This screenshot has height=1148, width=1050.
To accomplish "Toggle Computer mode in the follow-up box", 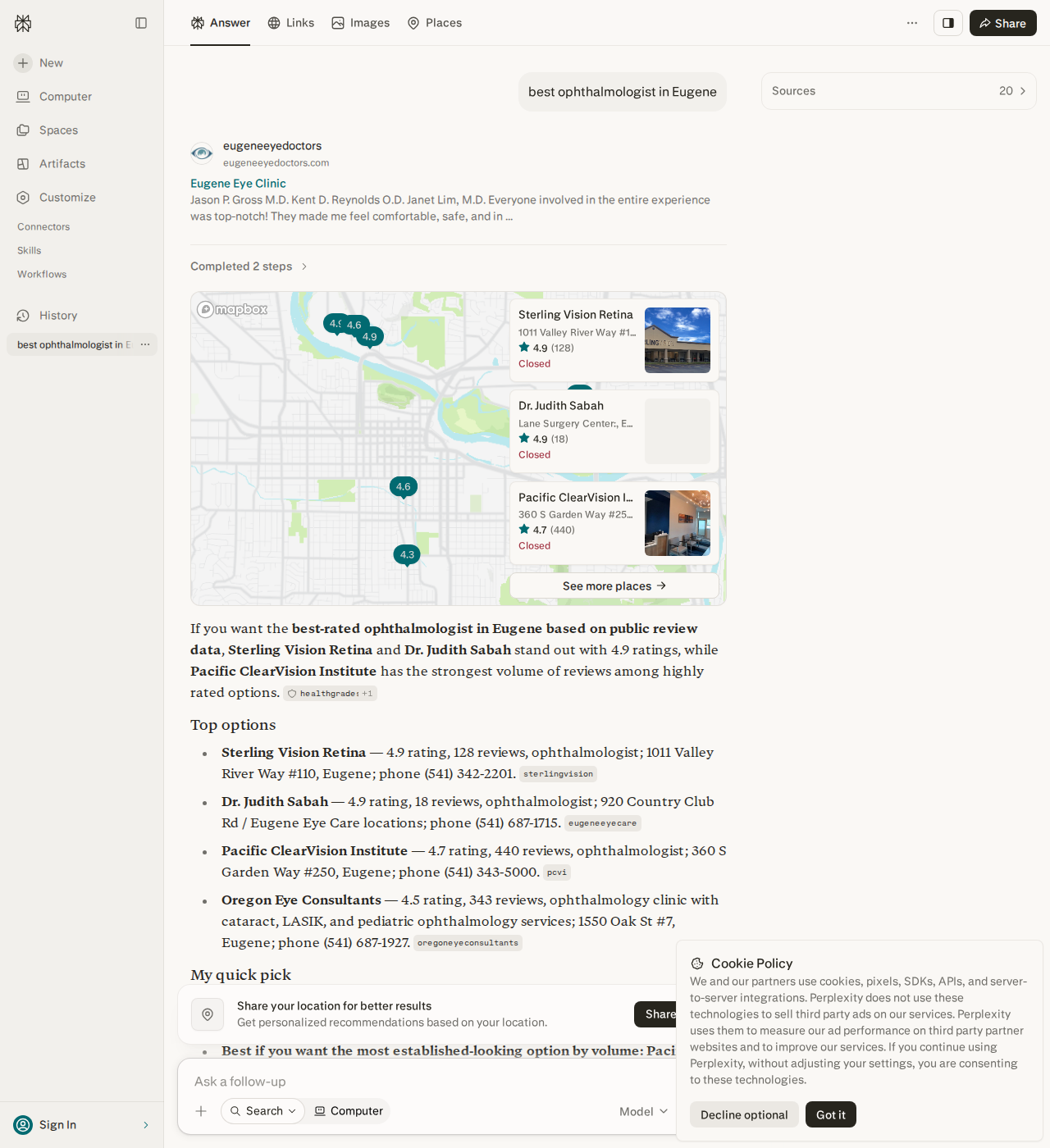I will pyautogui.click(x=349, y=1111).
